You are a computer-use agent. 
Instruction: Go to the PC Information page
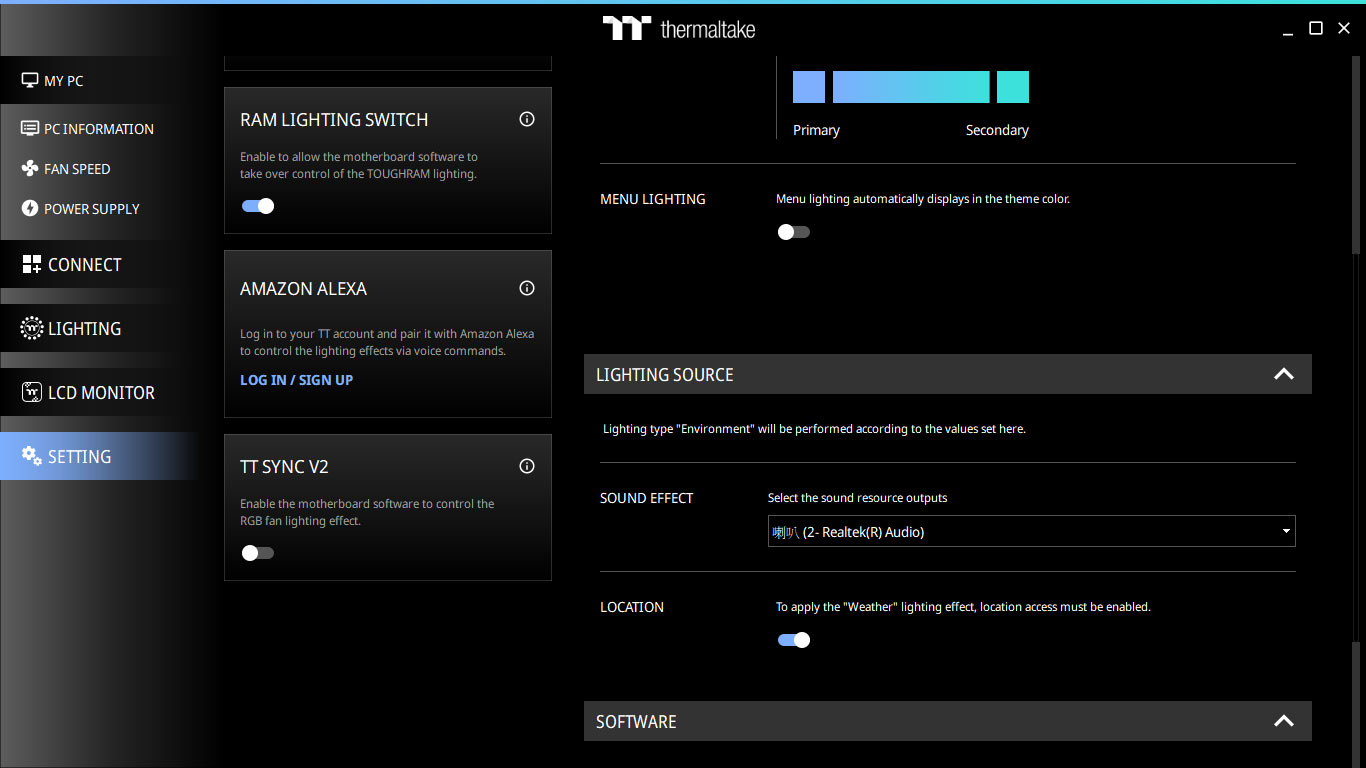[98, 129]
